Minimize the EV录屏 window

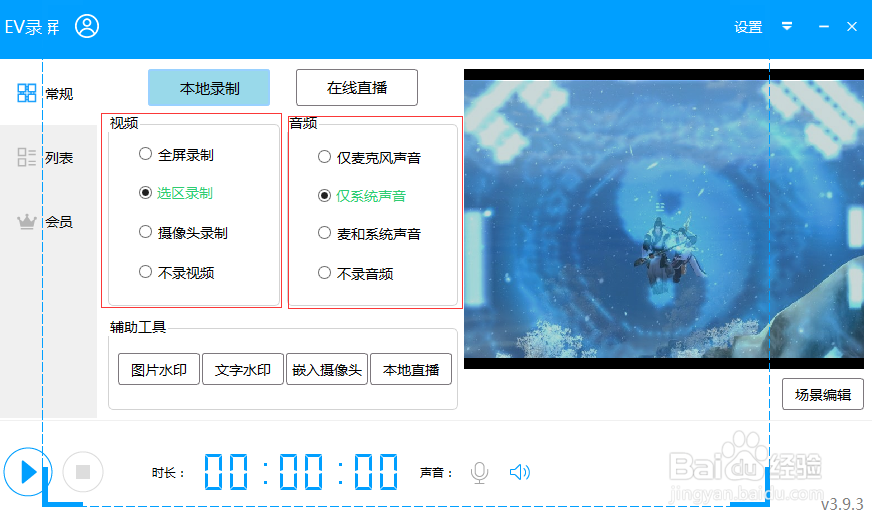pos(824,27)
